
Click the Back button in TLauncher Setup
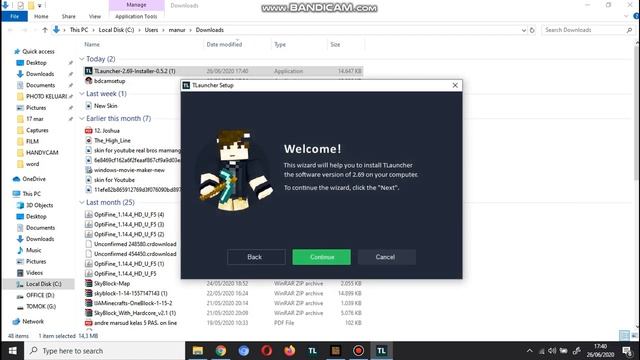tap(256, 257)
